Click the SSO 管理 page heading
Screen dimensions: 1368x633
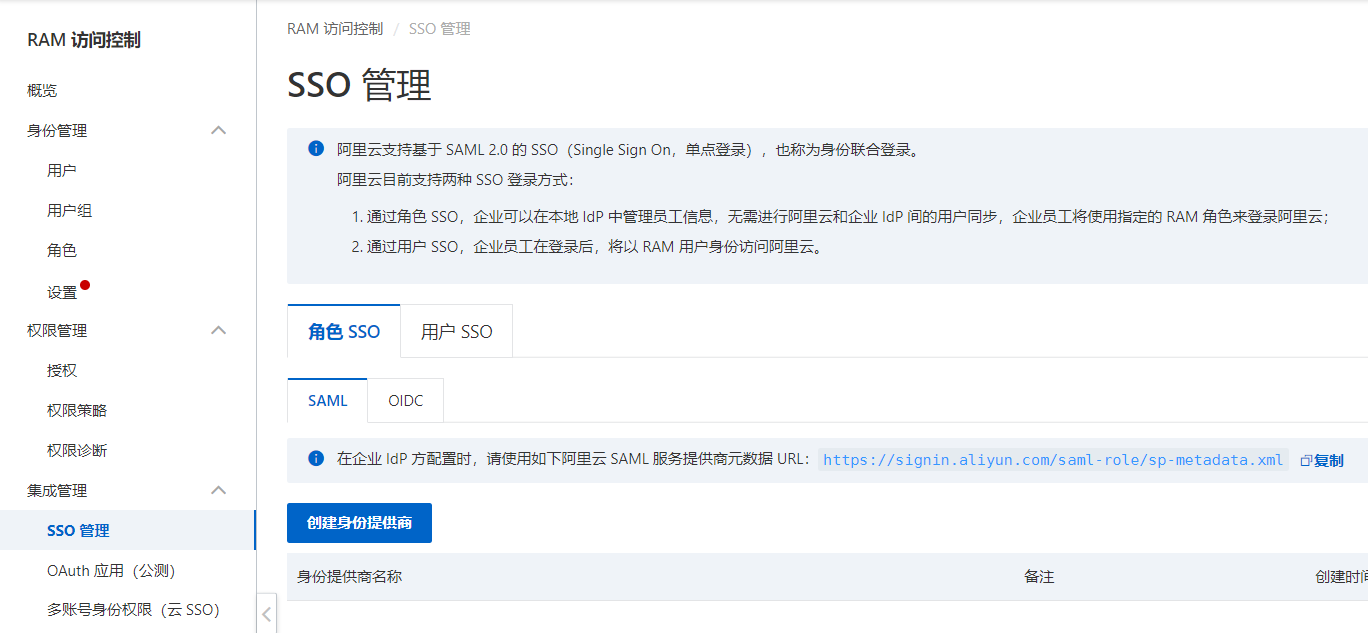point(359,85)
